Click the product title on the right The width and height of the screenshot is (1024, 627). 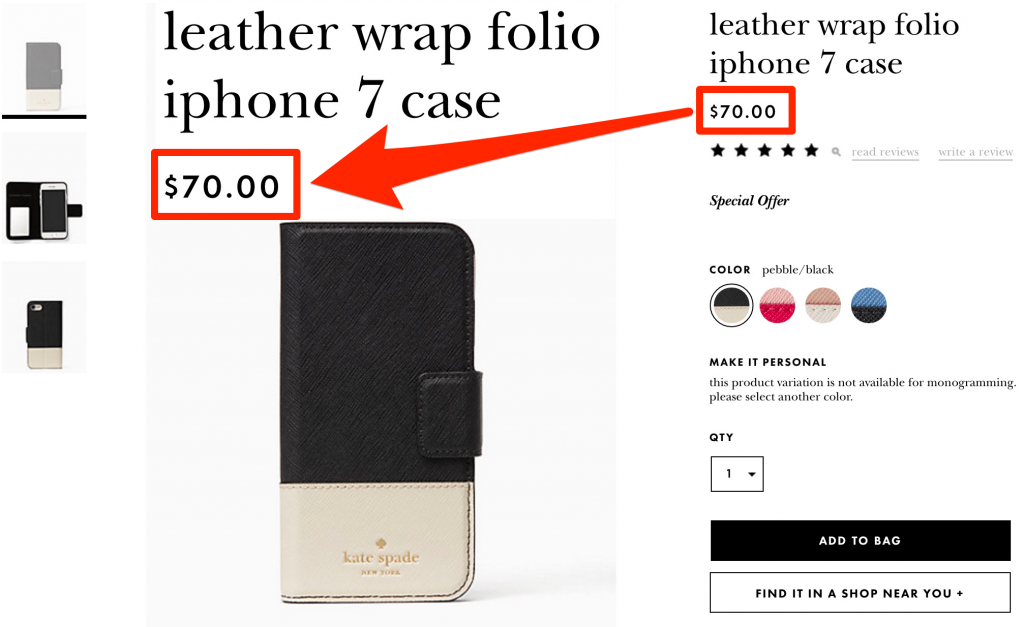834,44
